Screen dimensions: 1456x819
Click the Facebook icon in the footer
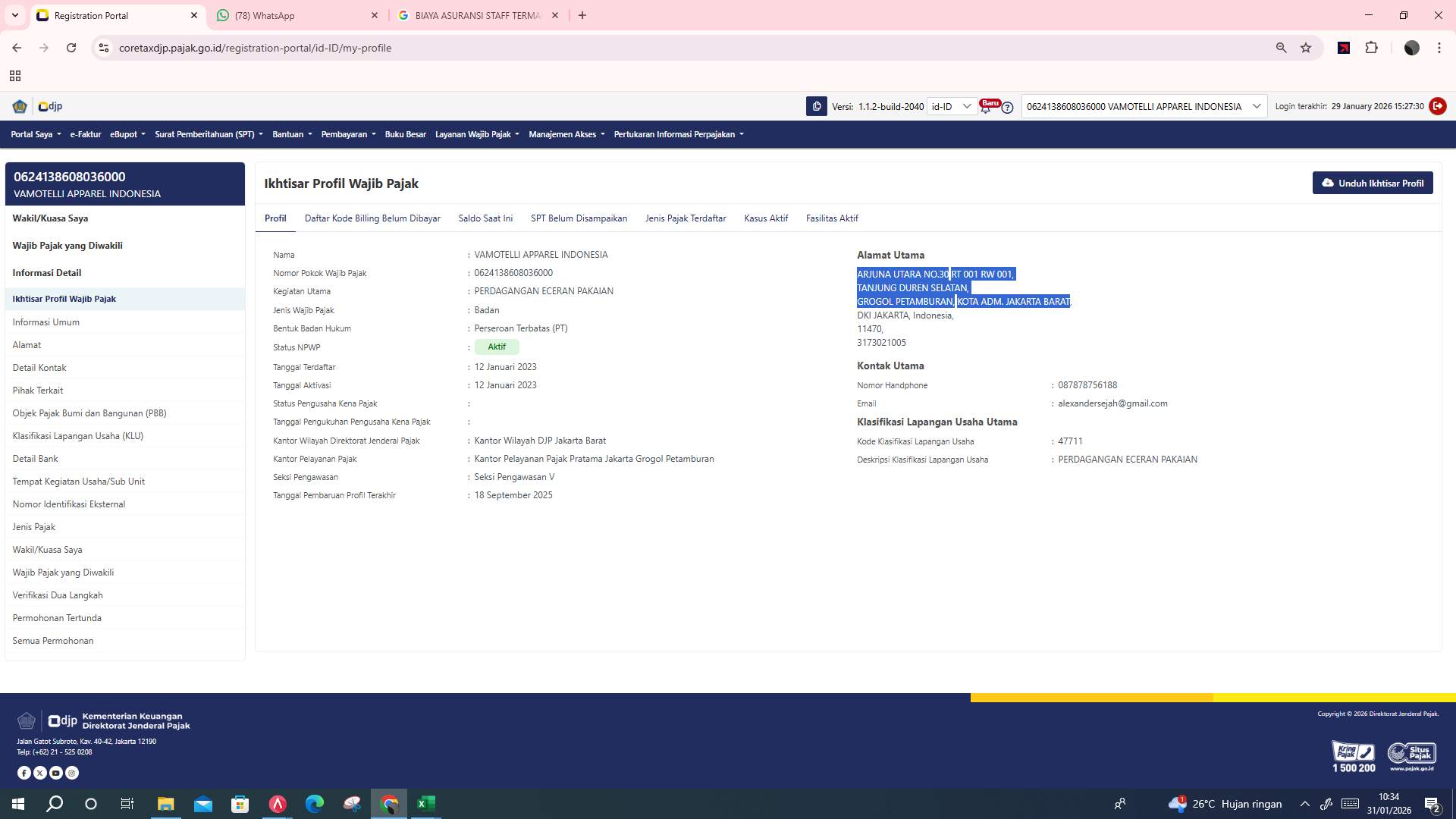pyautogui.click(x=24, y=773)
